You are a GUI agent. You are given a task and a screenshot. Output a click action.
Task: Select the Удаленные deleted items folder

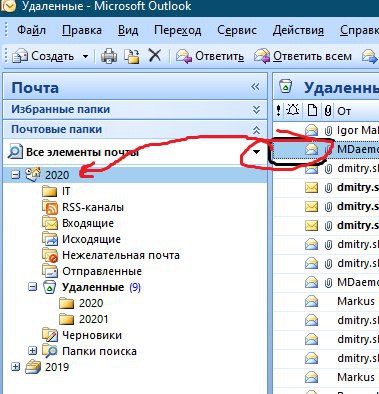(x=93, y=287)
